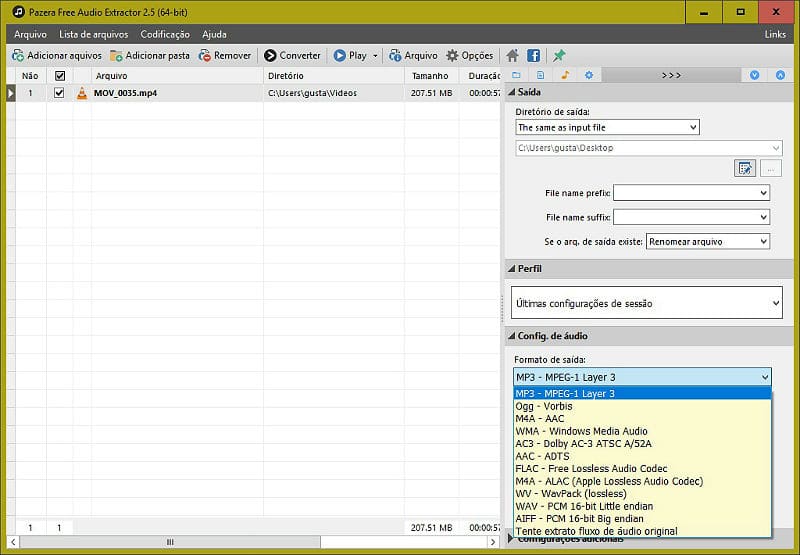Viewport: 800px width, 555px height.
Task: Switch to the audio note panel tab icon
Action: point(565,75)
